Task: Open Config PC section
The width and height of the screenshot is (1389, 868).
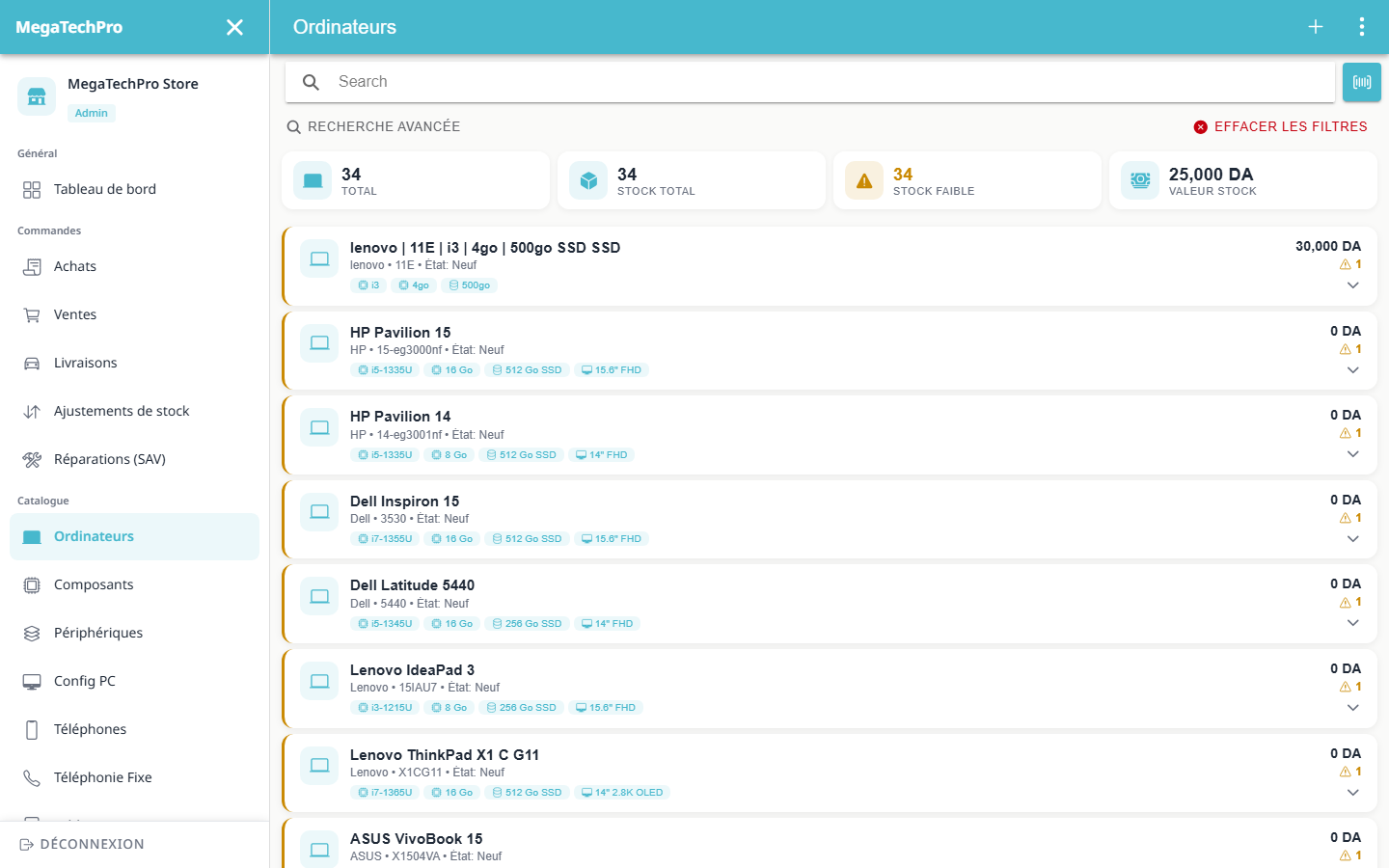Action: [x=134, y=682]
